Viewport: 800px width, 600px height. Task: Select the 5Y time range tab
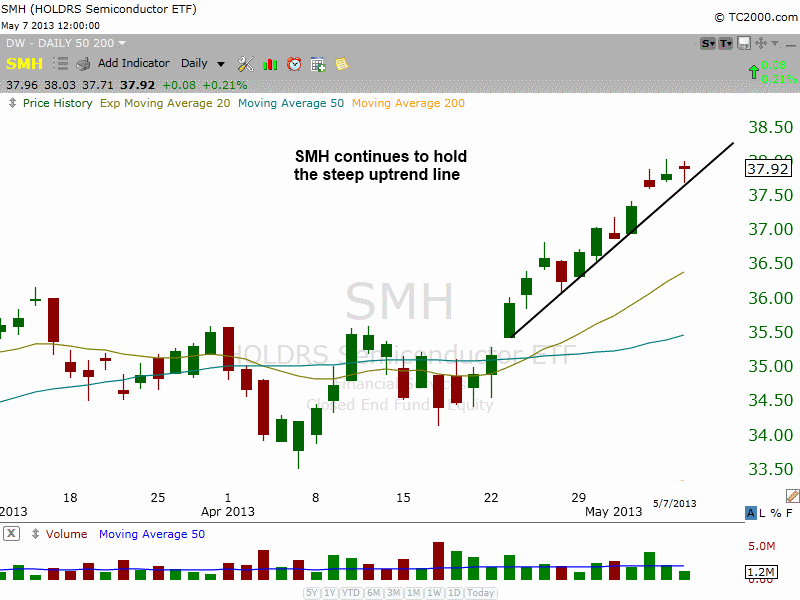click(x=312, y=593)
